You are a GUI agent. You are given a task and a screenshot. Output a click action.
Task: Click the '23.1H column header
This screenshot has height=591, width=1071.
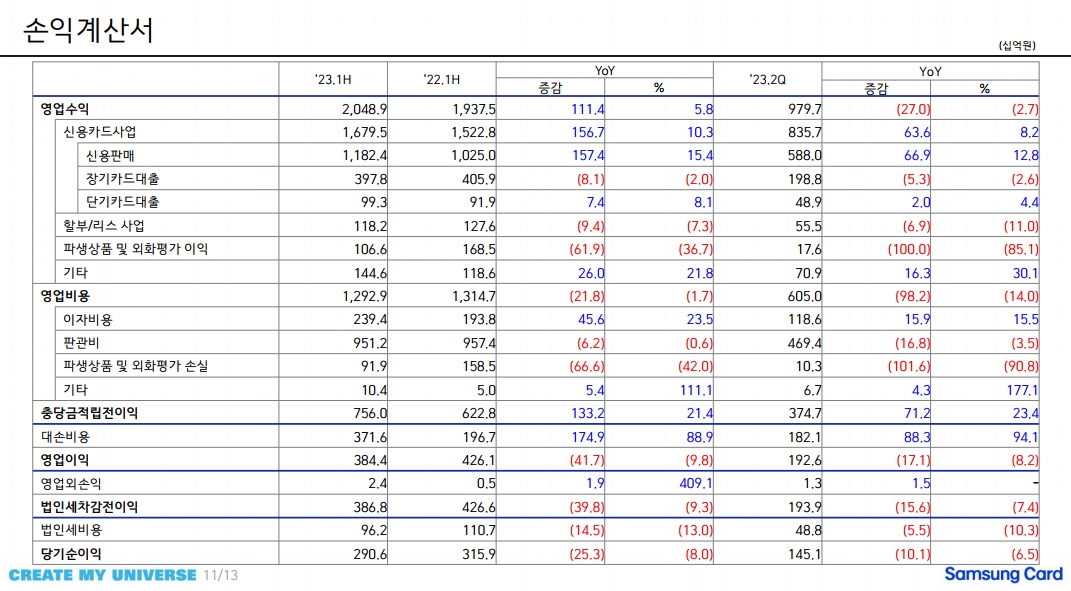click(x=333, y=80)
